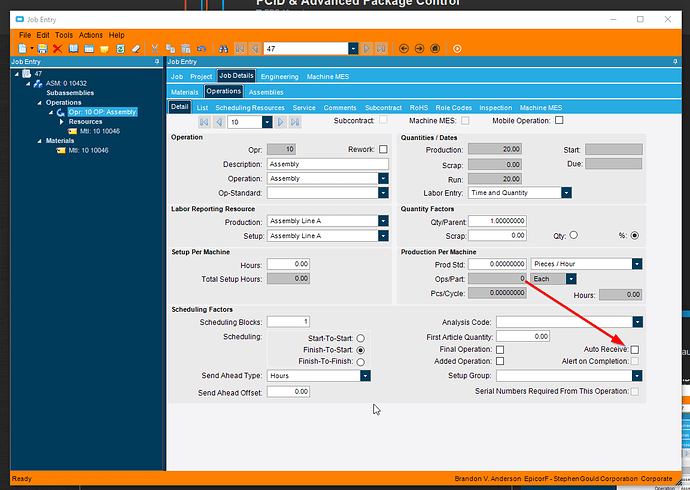Open the job number 47 dropdown
Viewport: 690px width, 490px height.
coord(353,48)
